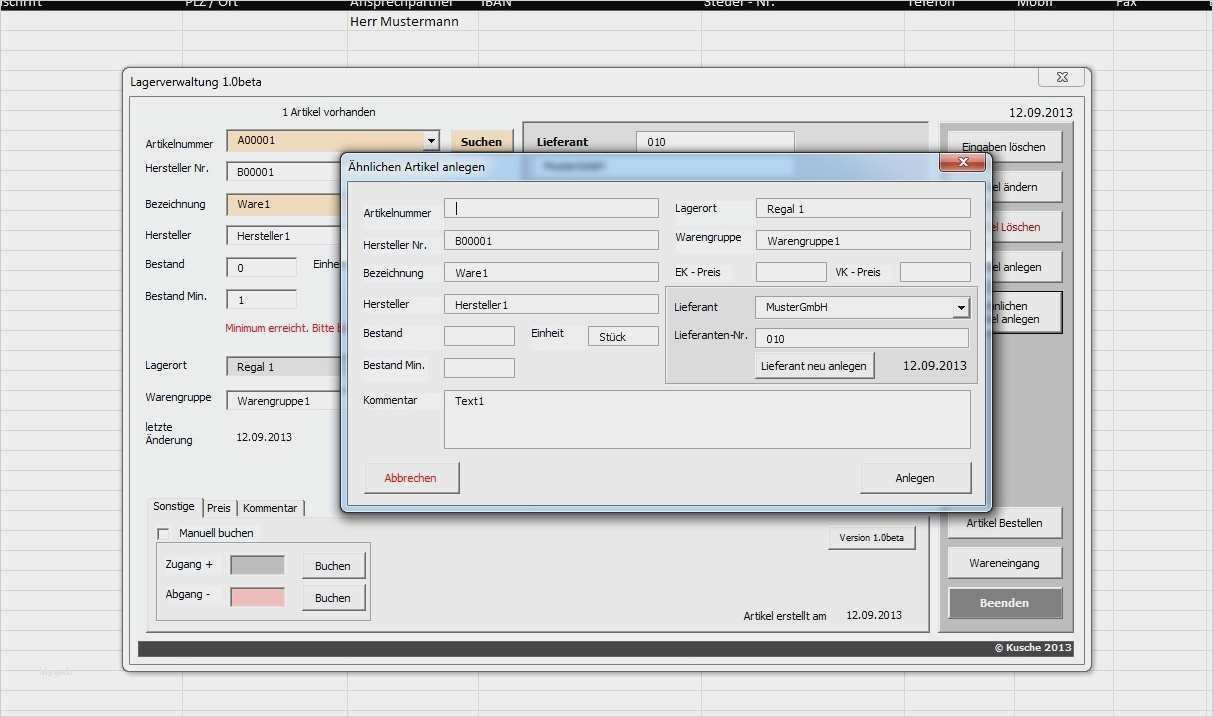Open the Kommentar tab
Viewport: 1213px width, 717px height.
[270, 508]
